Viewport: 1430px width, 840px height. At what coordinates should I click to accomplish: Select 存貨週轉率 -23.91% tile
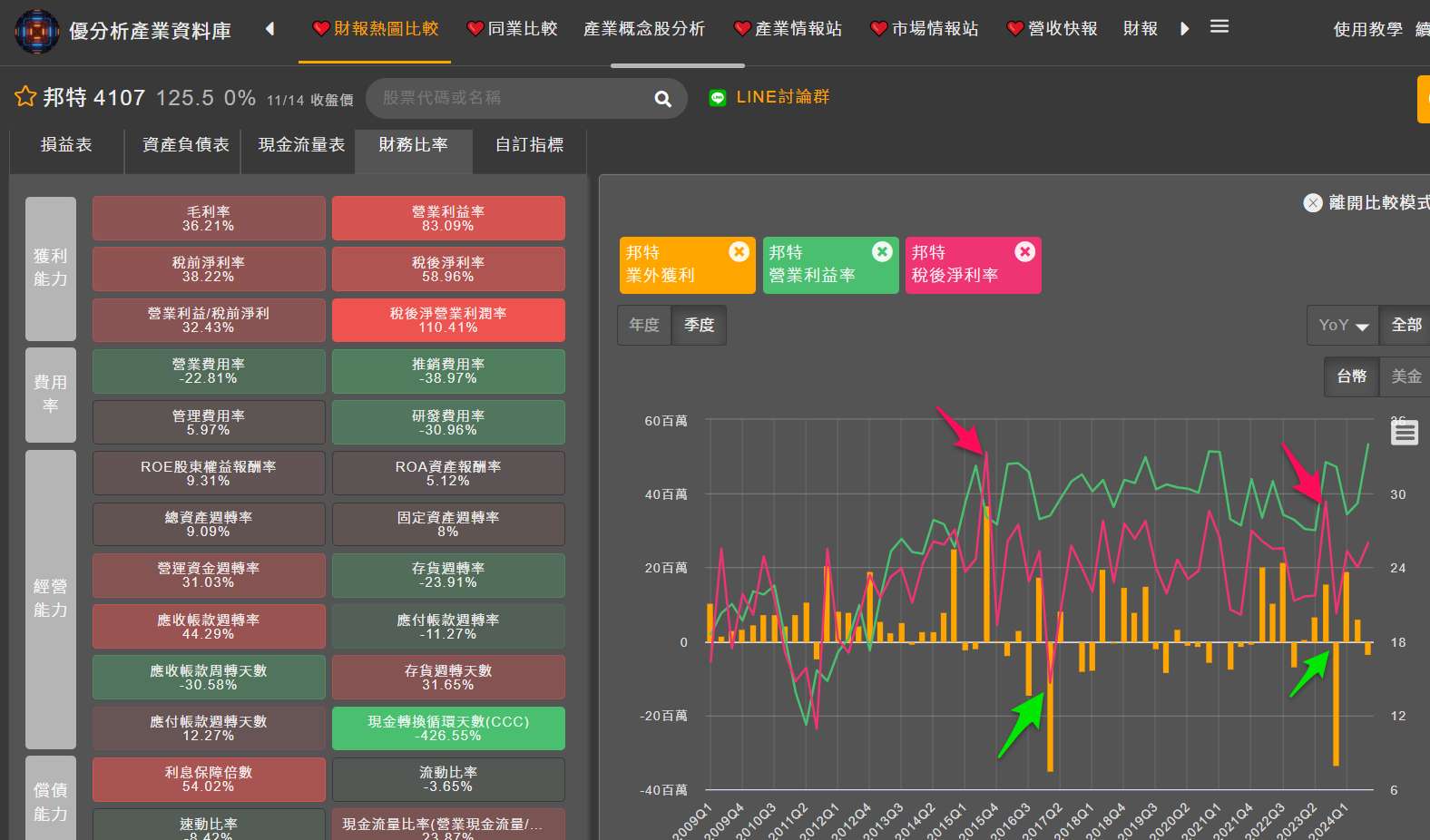tap(448, 575)
